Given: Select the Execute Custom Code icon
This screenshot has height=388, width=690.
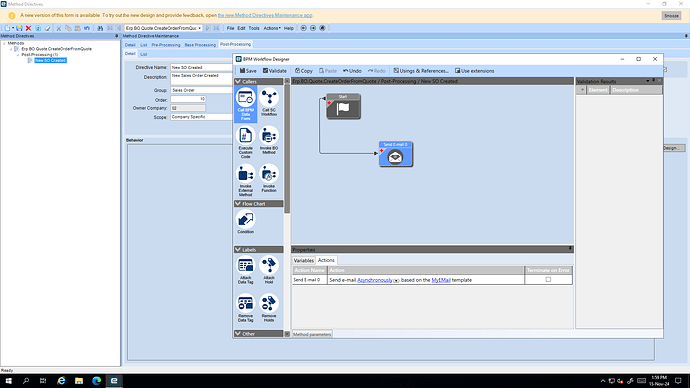Looking at the screenshot, I should click(x=246, y=142).
